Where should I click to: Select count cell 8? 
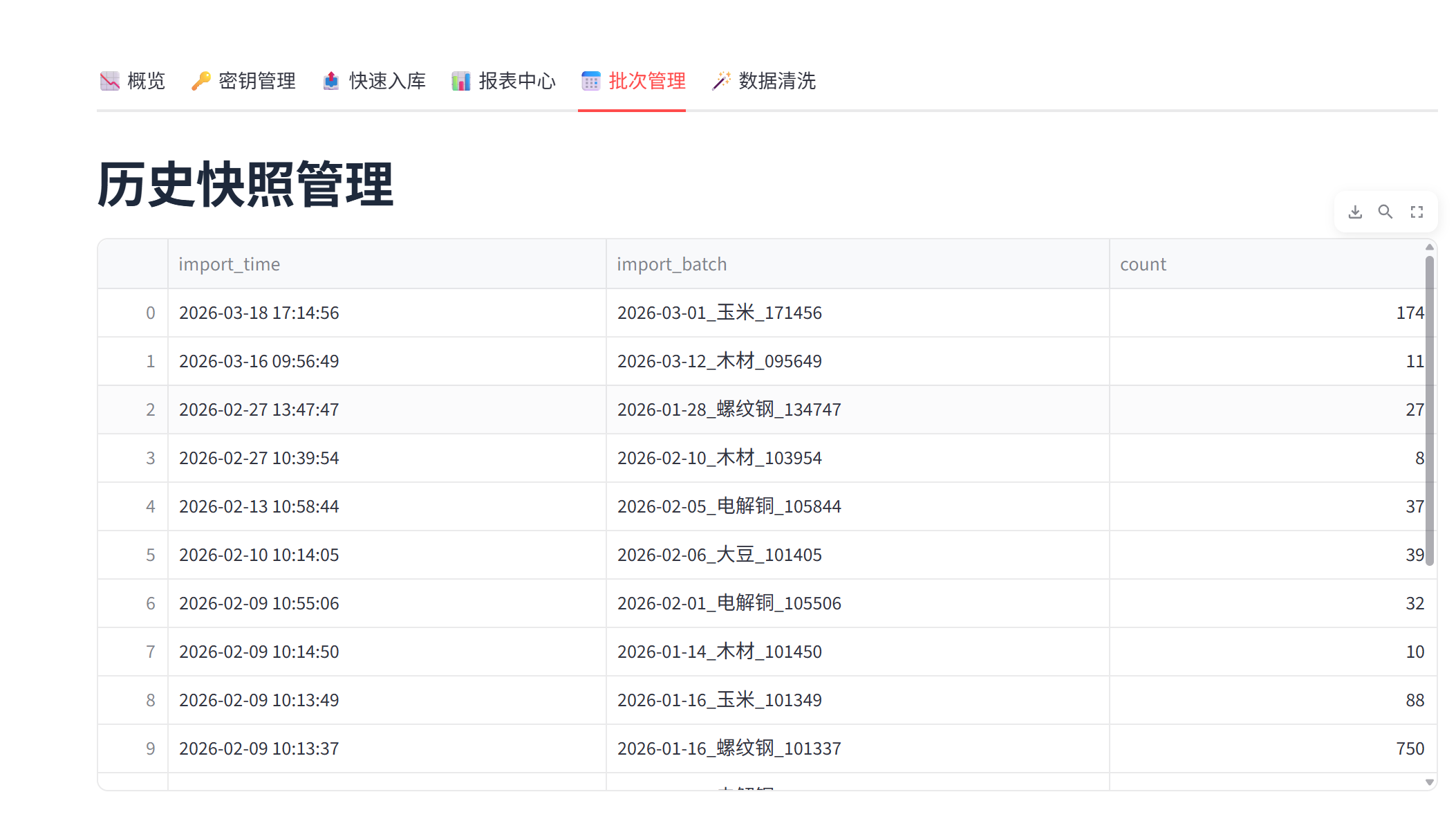1268,458
